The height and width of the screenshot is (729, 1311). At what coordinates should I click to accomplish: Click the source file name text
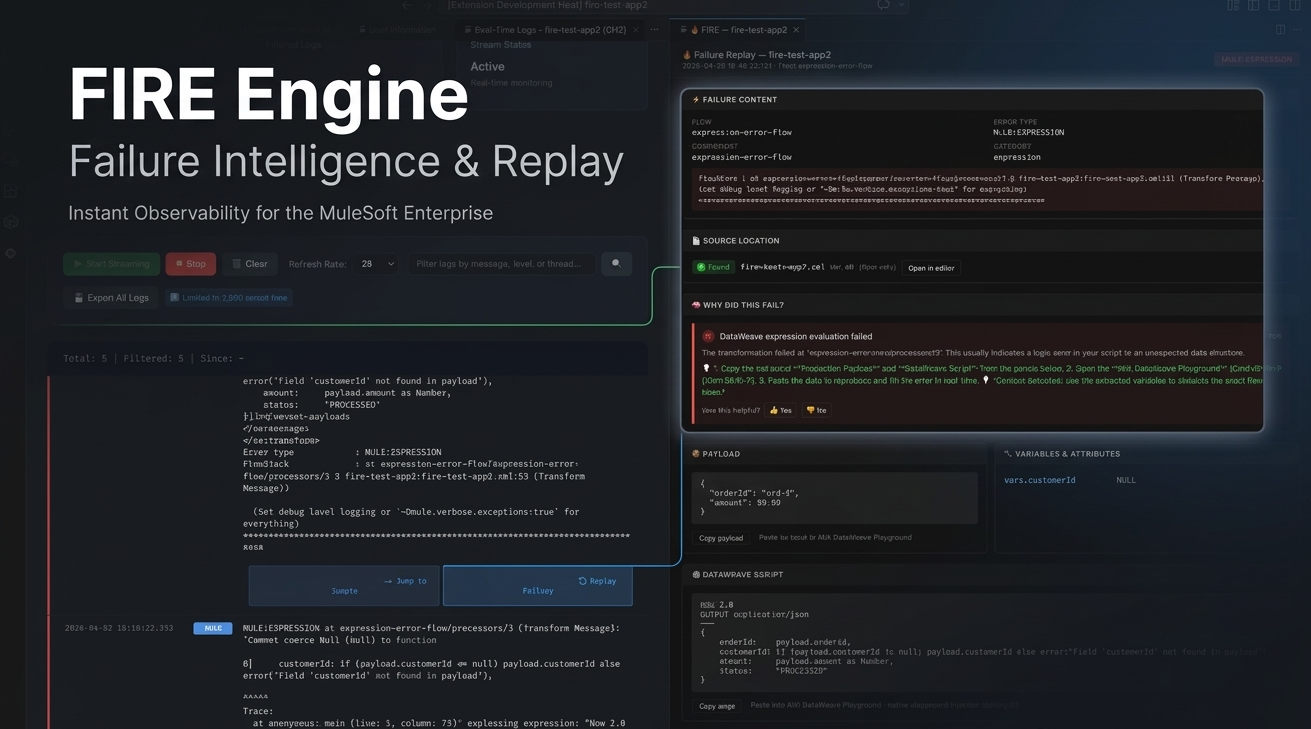coord(783,267)
